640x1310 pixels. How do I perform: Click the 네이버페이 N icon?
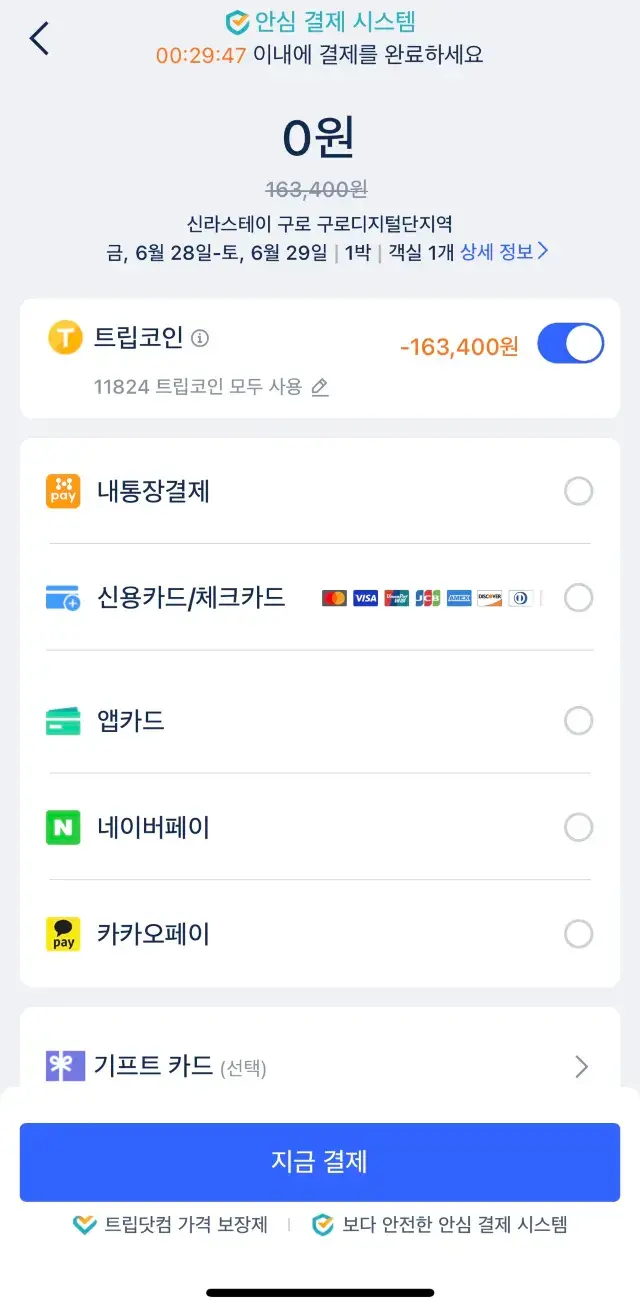pos(62,827)
